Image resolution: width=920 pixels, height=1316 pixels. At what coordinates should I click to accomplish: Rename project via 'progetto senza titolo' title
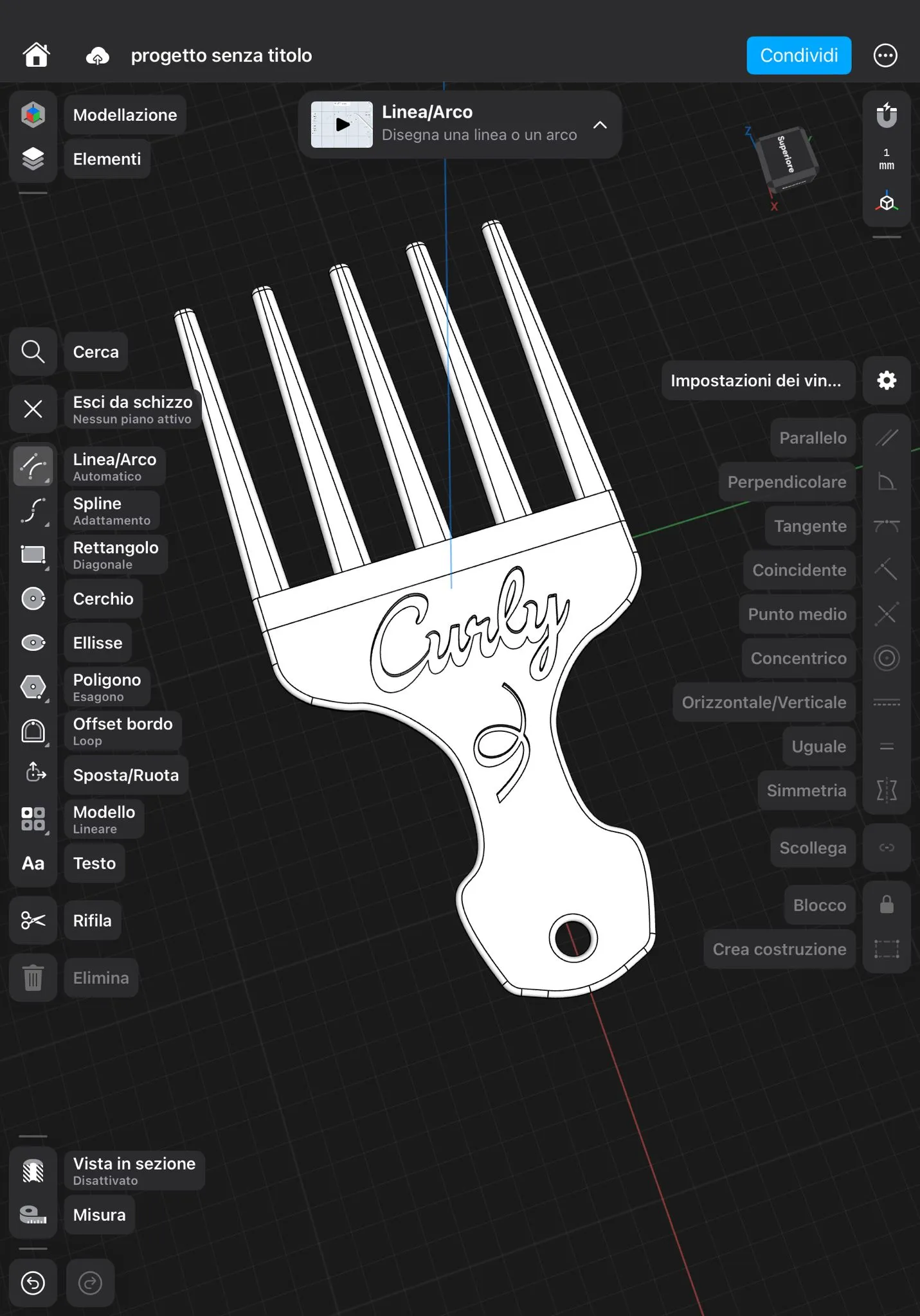pyautogui.click(x=221, y=56)
